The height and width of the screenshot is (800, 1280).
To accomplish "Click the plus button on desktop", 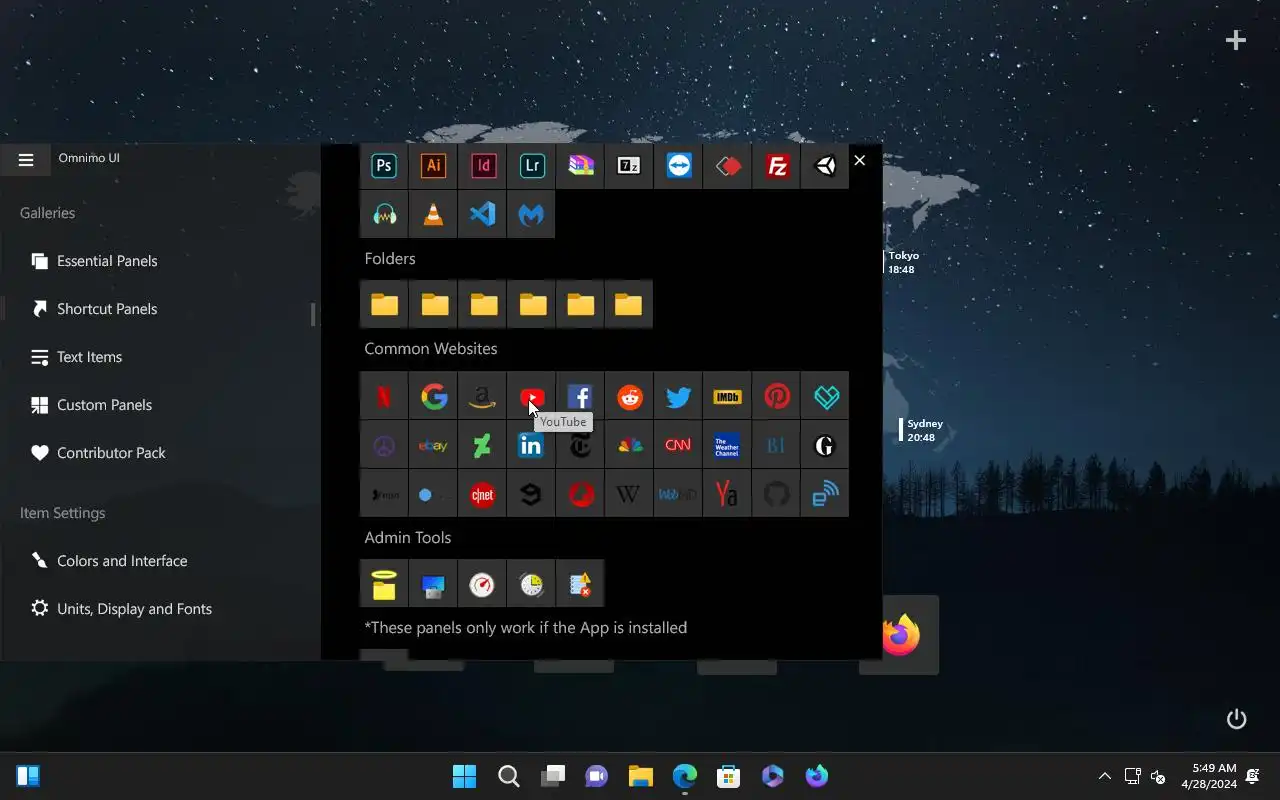I will coord(1236,40).
